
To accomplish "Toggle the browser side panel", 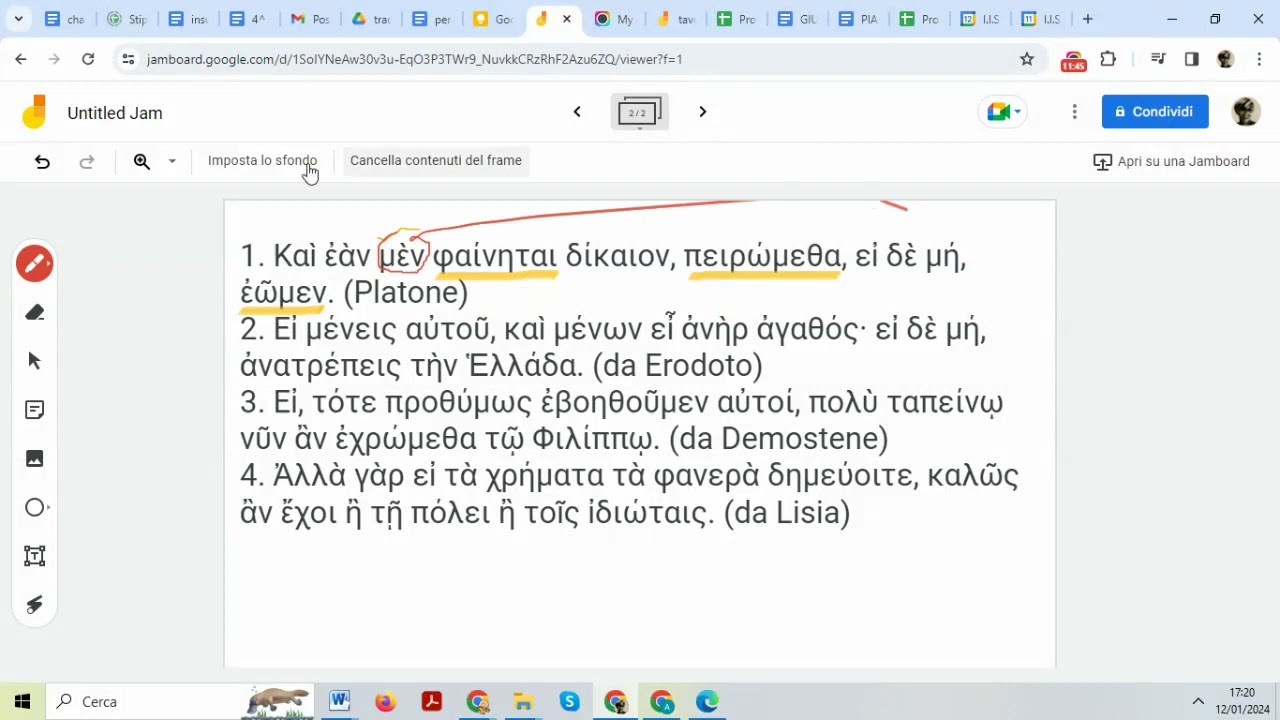I will pos(1191,59).
